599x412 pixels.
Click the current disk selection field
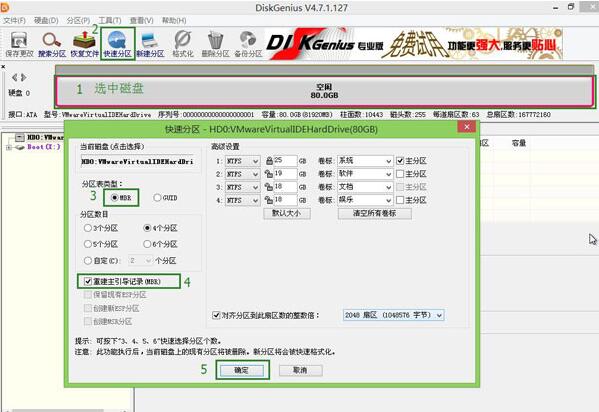coord(138,162)
